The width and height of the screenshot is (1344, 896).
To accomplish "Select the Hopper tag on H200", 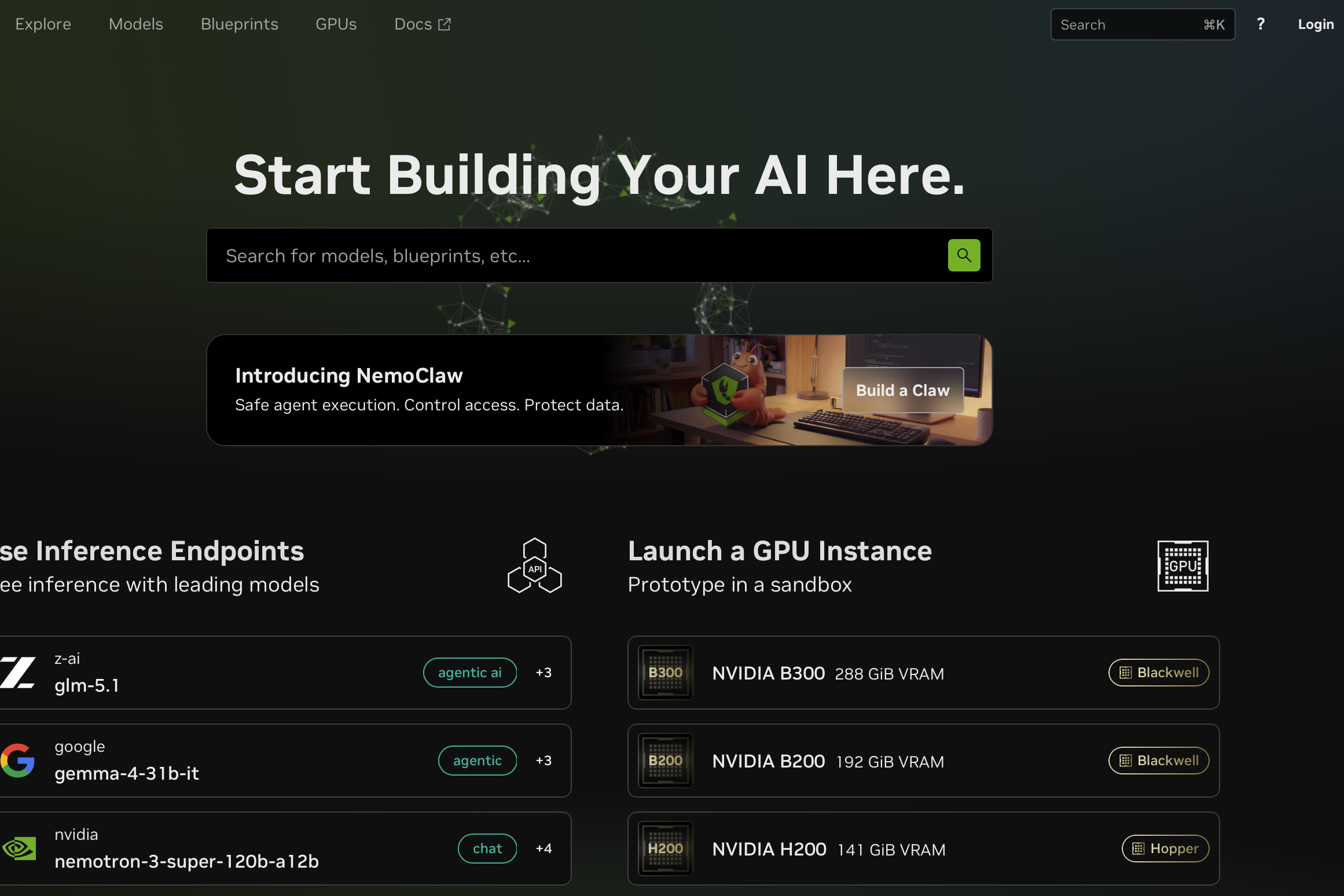I will (1165, 849).
